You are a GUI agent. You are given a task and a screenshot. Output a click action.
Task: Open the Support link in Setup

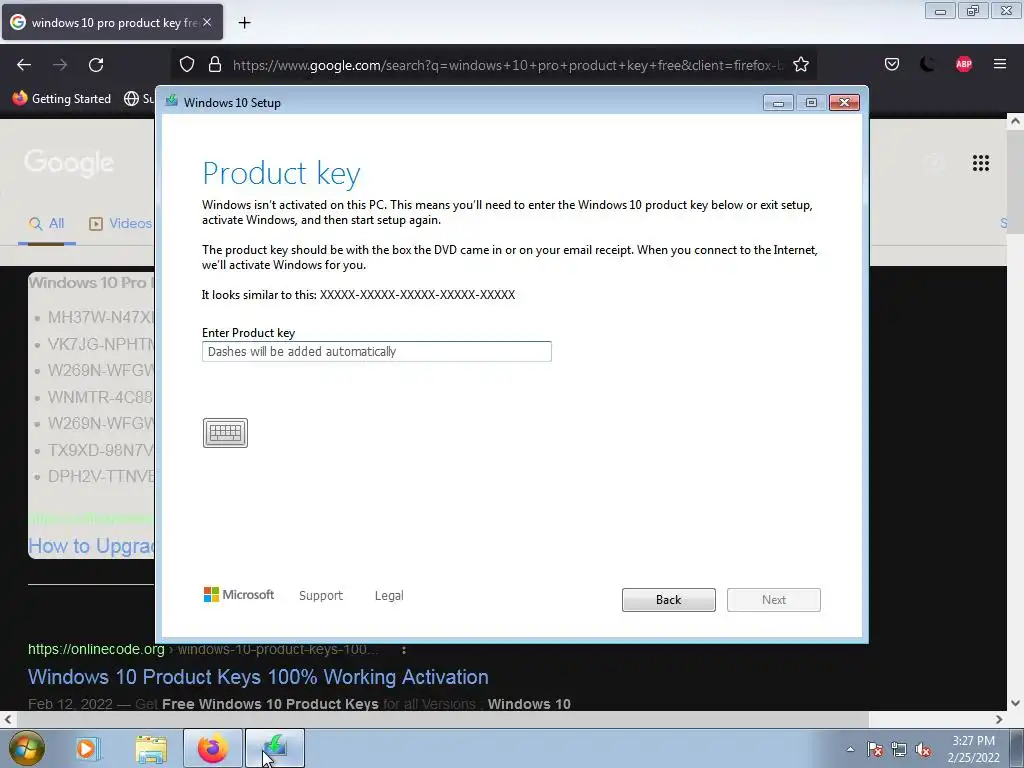[321, 596]
